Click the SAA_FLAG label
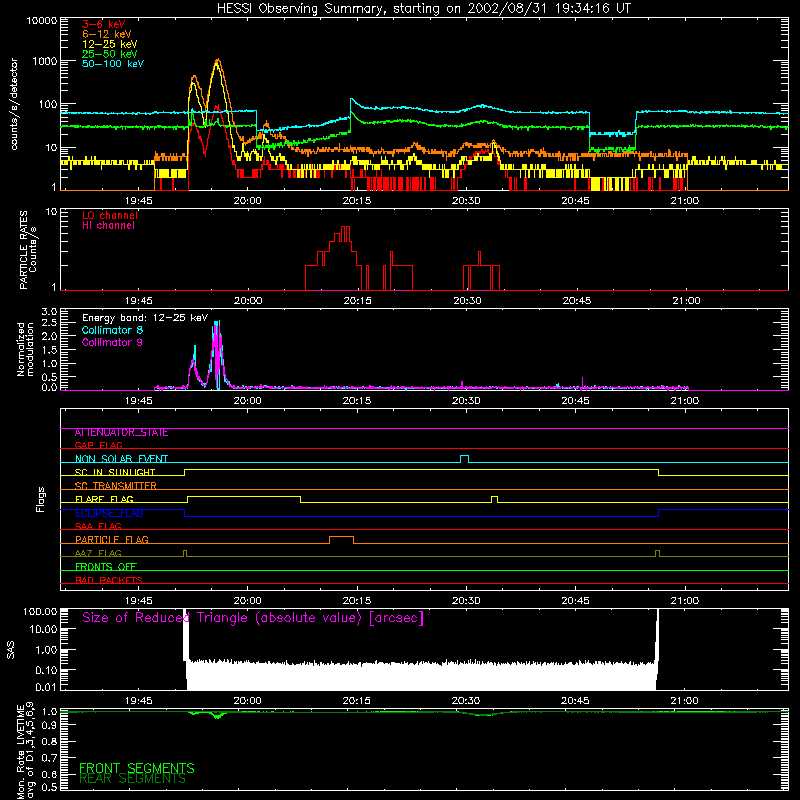The image size is (800, 800). (x=98, y=526)
